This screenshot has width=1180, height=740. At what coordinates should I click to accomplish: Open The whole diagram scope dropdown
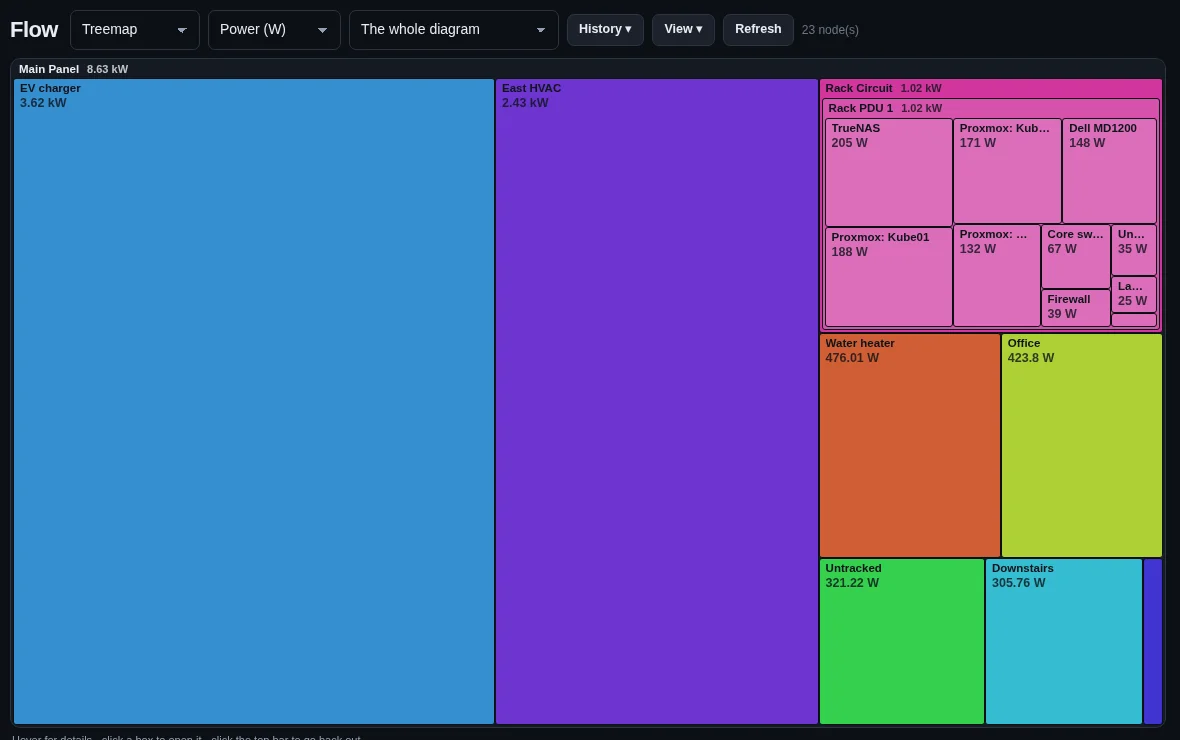(x=454, y=29)
